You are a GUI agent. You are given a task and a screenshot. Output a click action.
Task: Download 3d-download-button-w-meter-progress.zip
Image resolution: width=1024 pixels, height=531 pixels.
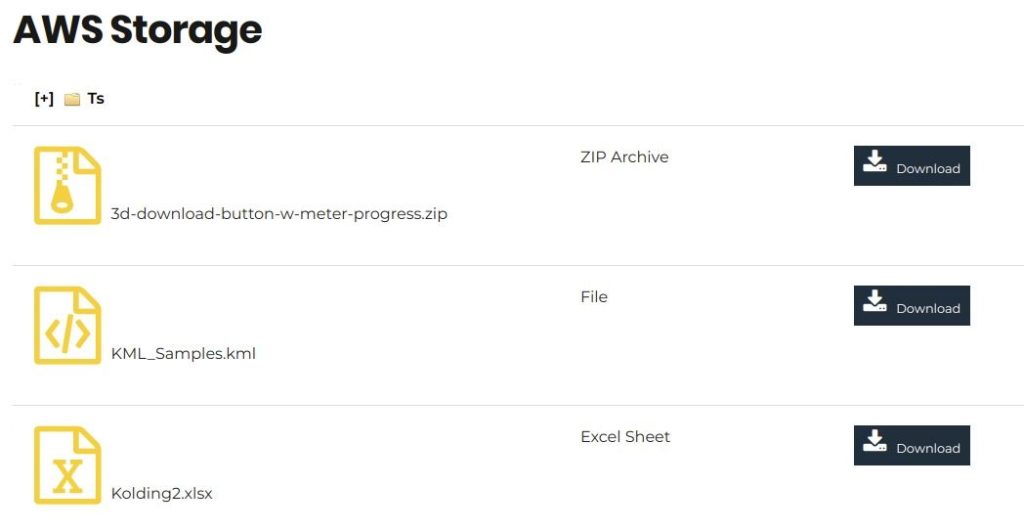pyautogui.click(x=912, y=166)
